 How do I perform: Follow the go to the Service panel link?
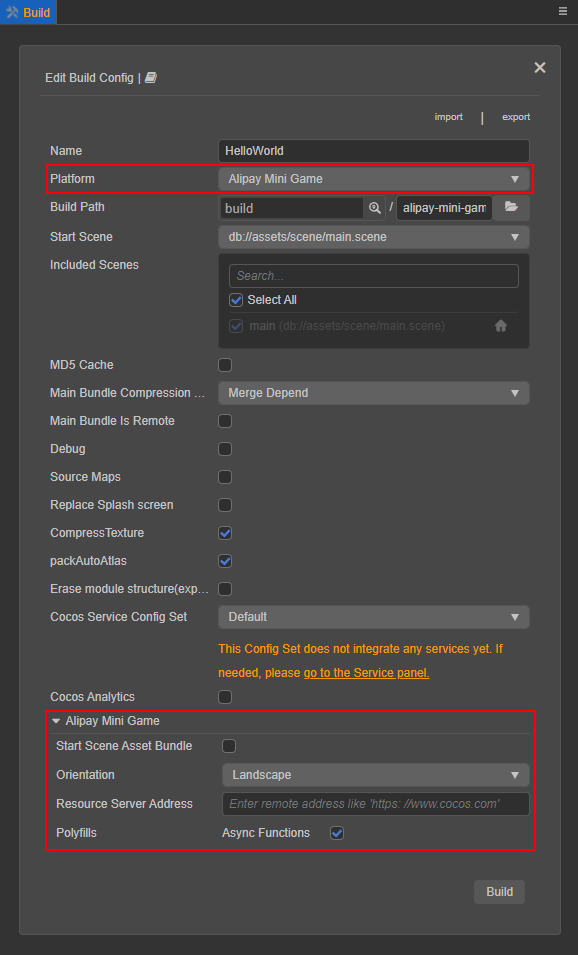point(367,673)
